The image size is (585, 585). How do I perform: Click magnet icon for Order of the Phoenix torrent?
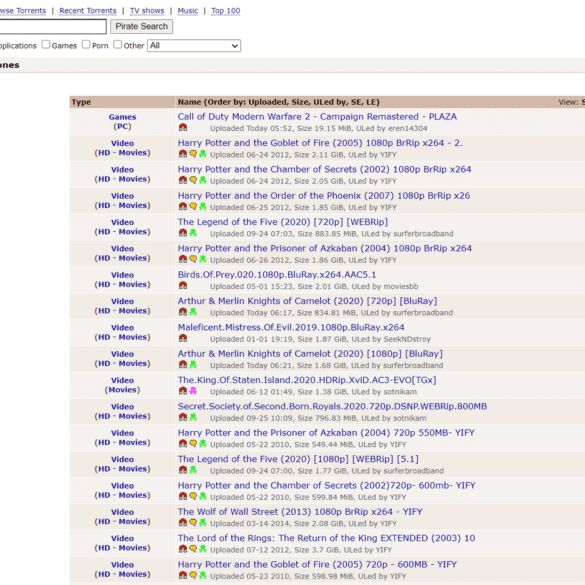[183, 206]
